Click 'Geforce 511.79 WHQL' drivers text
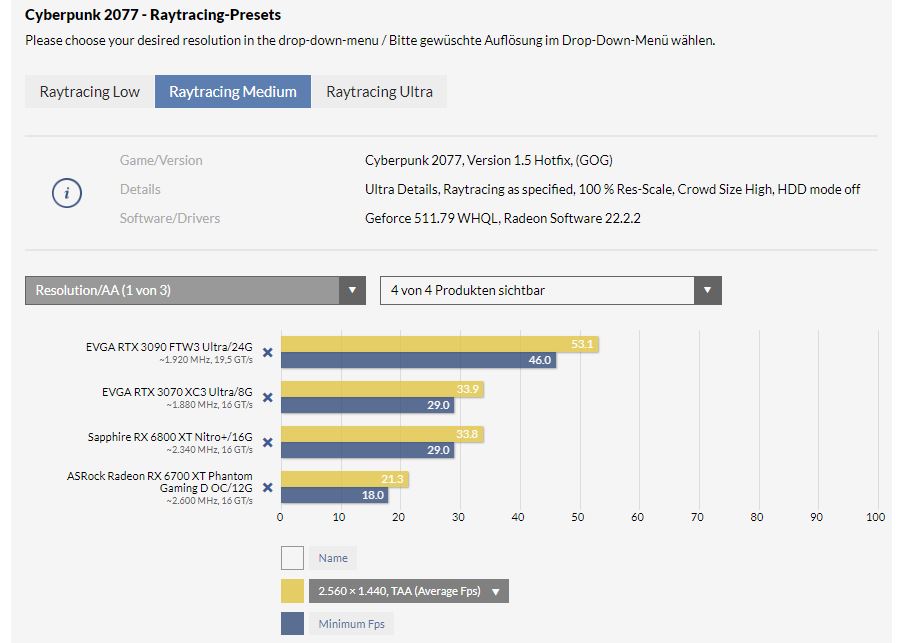This screenshot has width=901, height=643. pyautogui.click(x=432, y=218)
